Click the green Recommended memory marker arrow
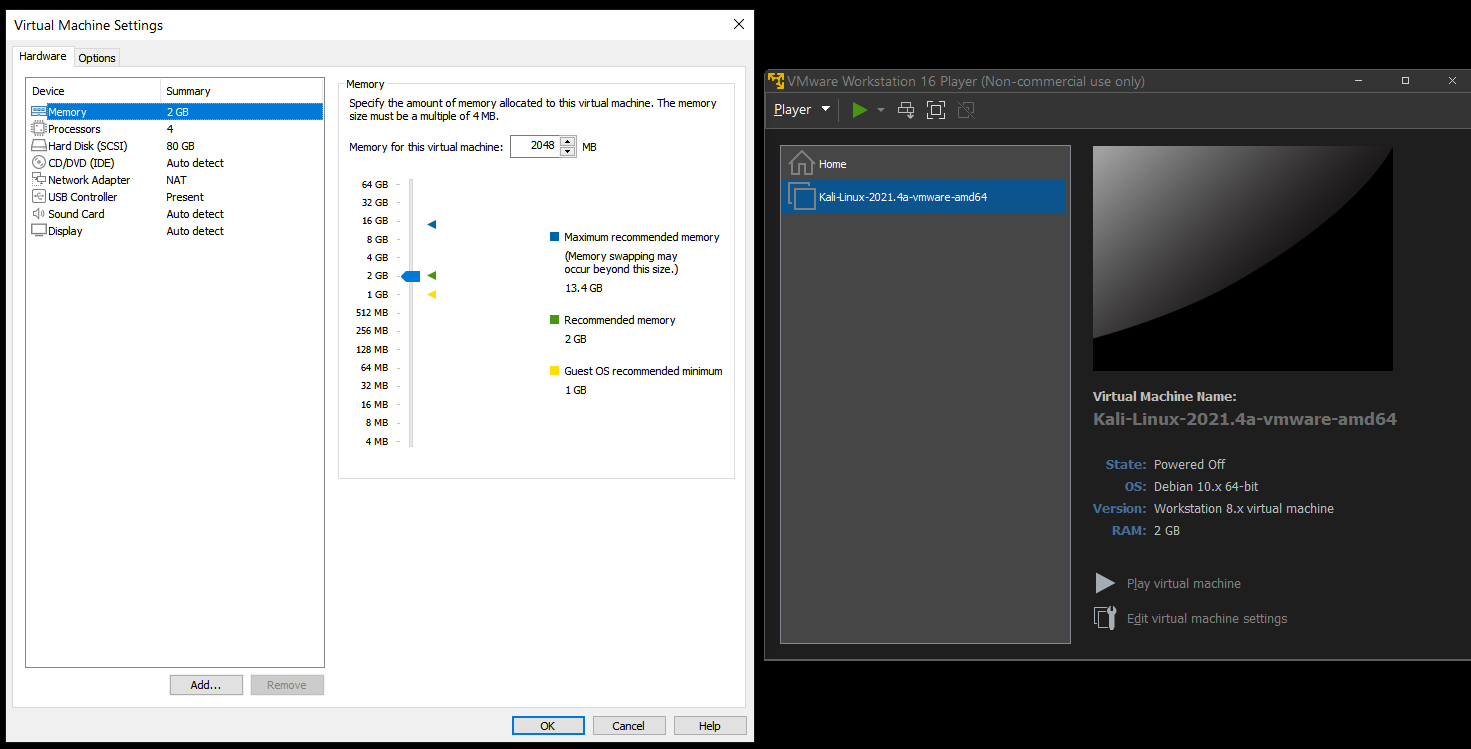Screen dimensions: 1471x749 431,275
